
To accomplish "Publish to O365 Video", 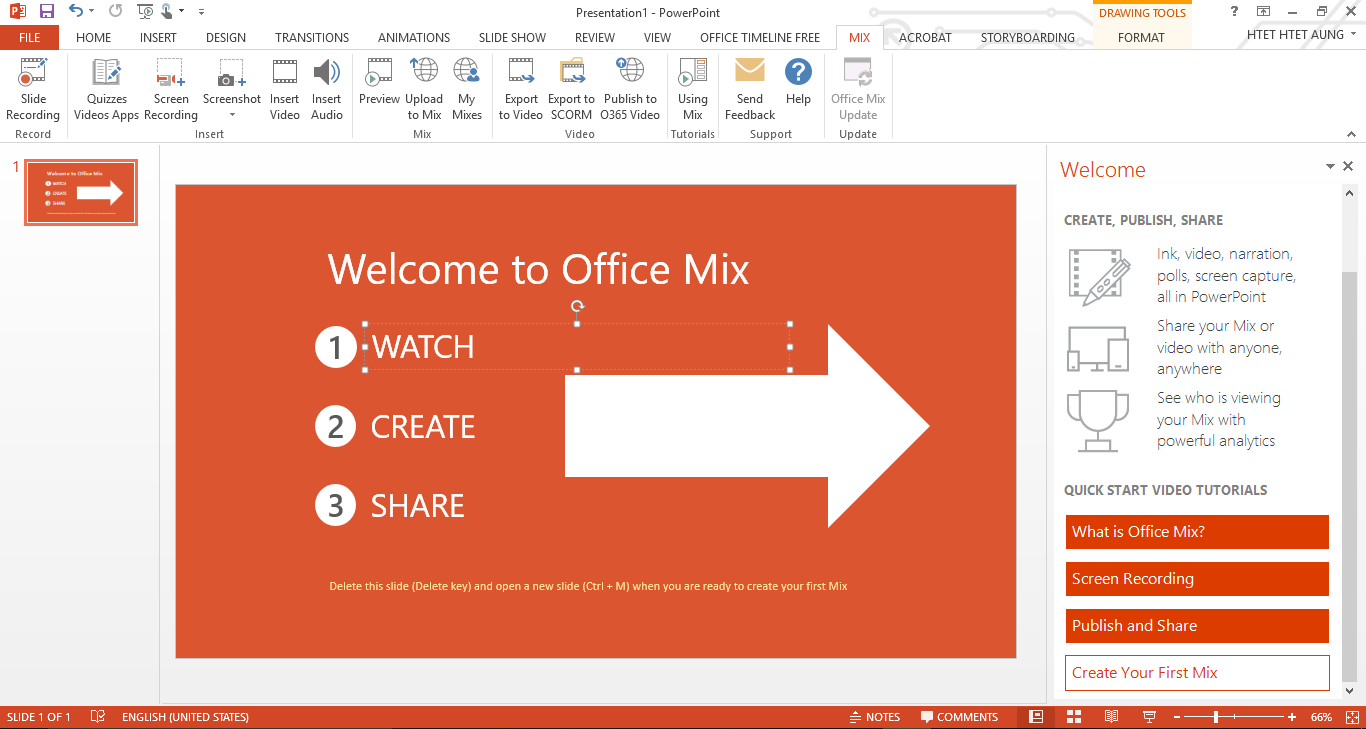I will pos(630,89).
